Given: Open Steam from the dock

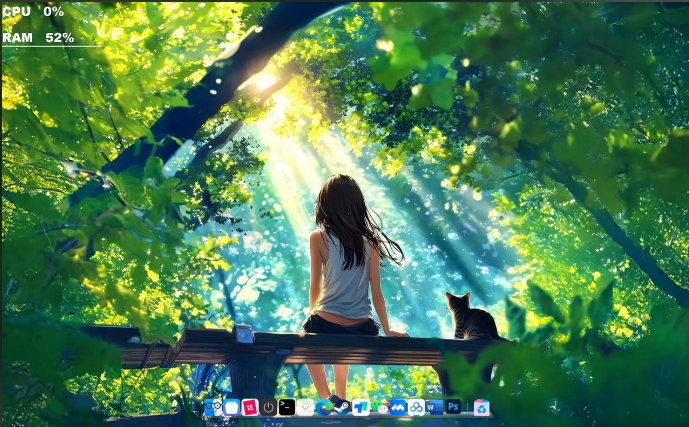Looking at the screenshot, I should pyautogui.click(x=342, y=408).
